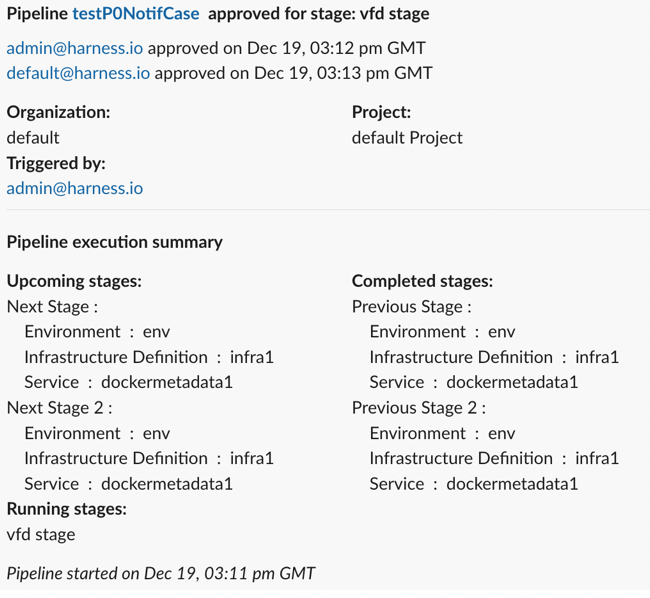Screen dimensions: 650x598
Task: Click the 'default Project' value
Action: 407,137
